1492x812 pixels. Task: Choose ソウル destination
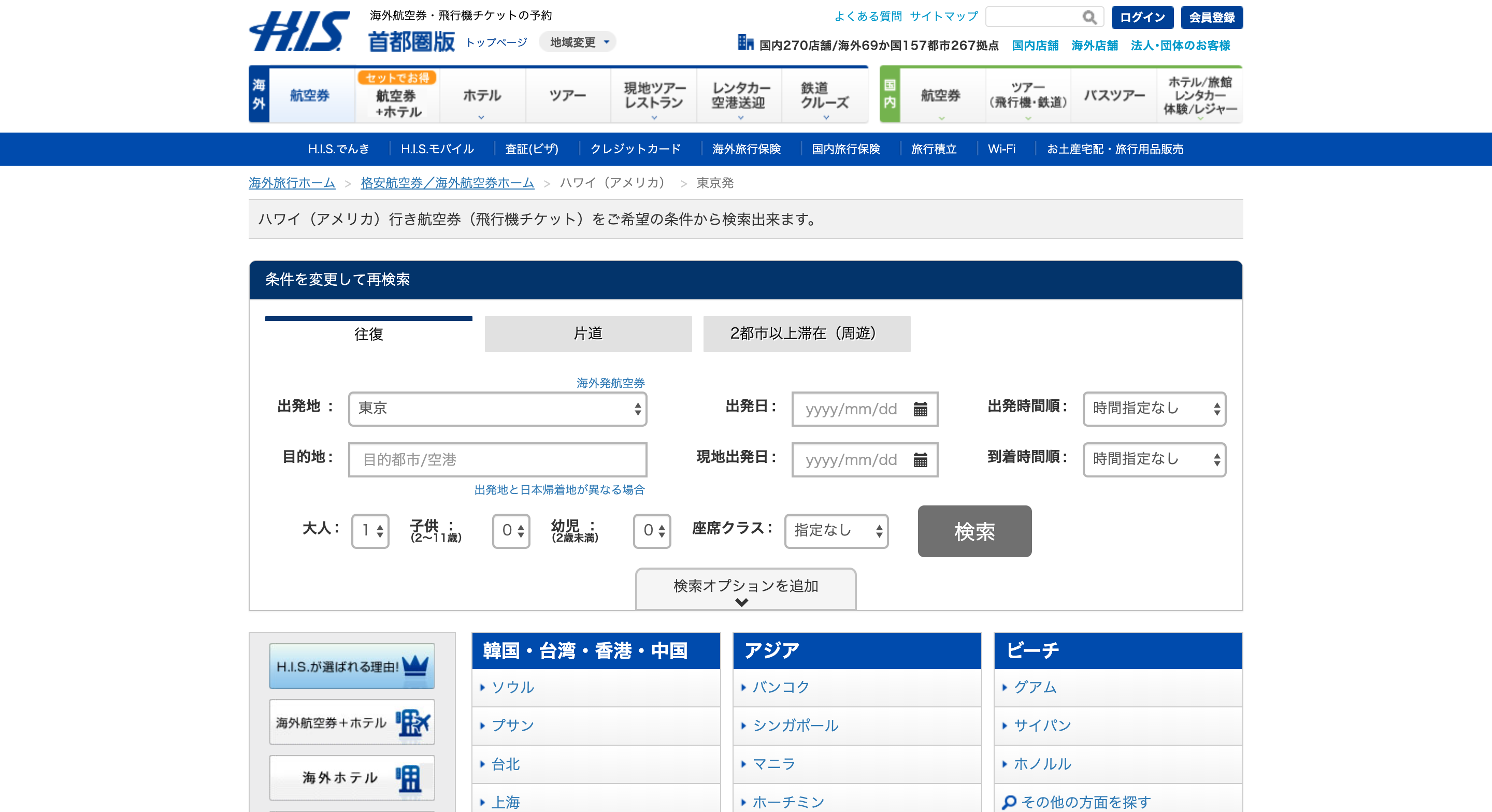[512, 688]
